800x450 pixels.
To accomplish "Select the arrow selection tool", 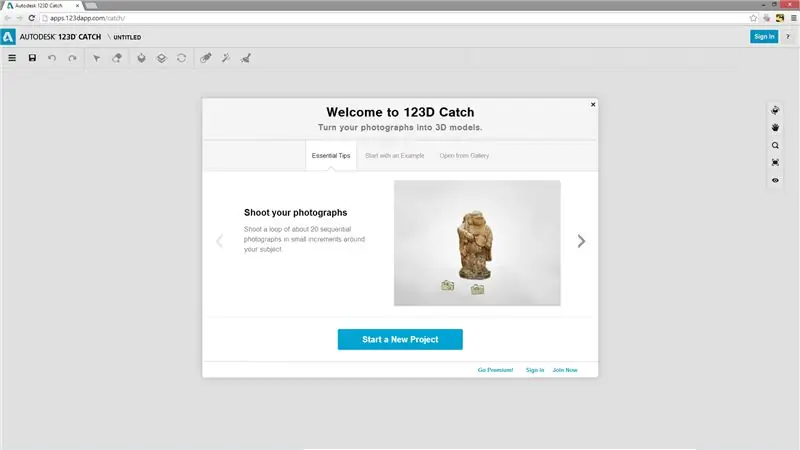I will (96, 58).
